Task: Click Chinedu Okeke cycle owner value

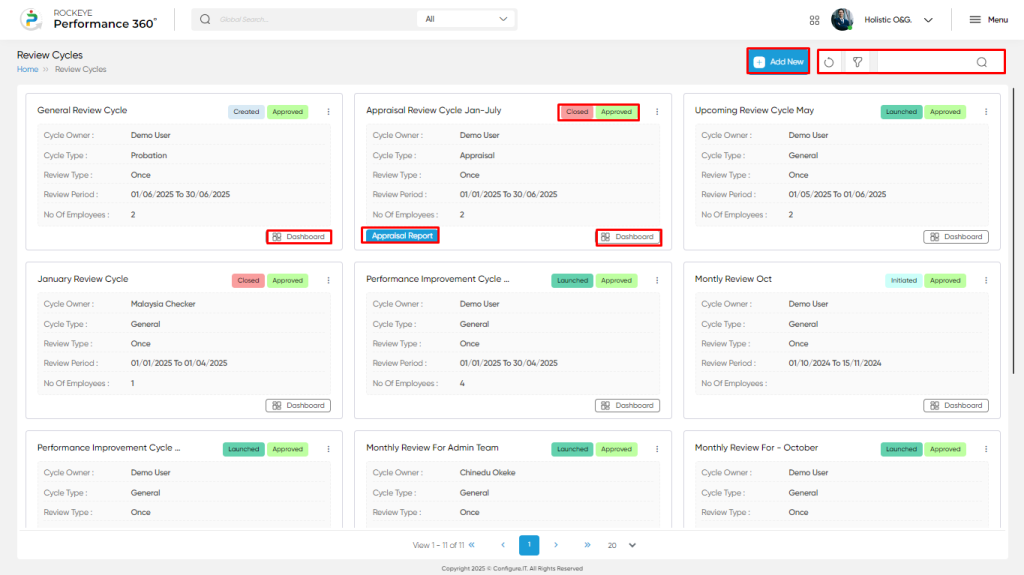Action: (487, 472)
